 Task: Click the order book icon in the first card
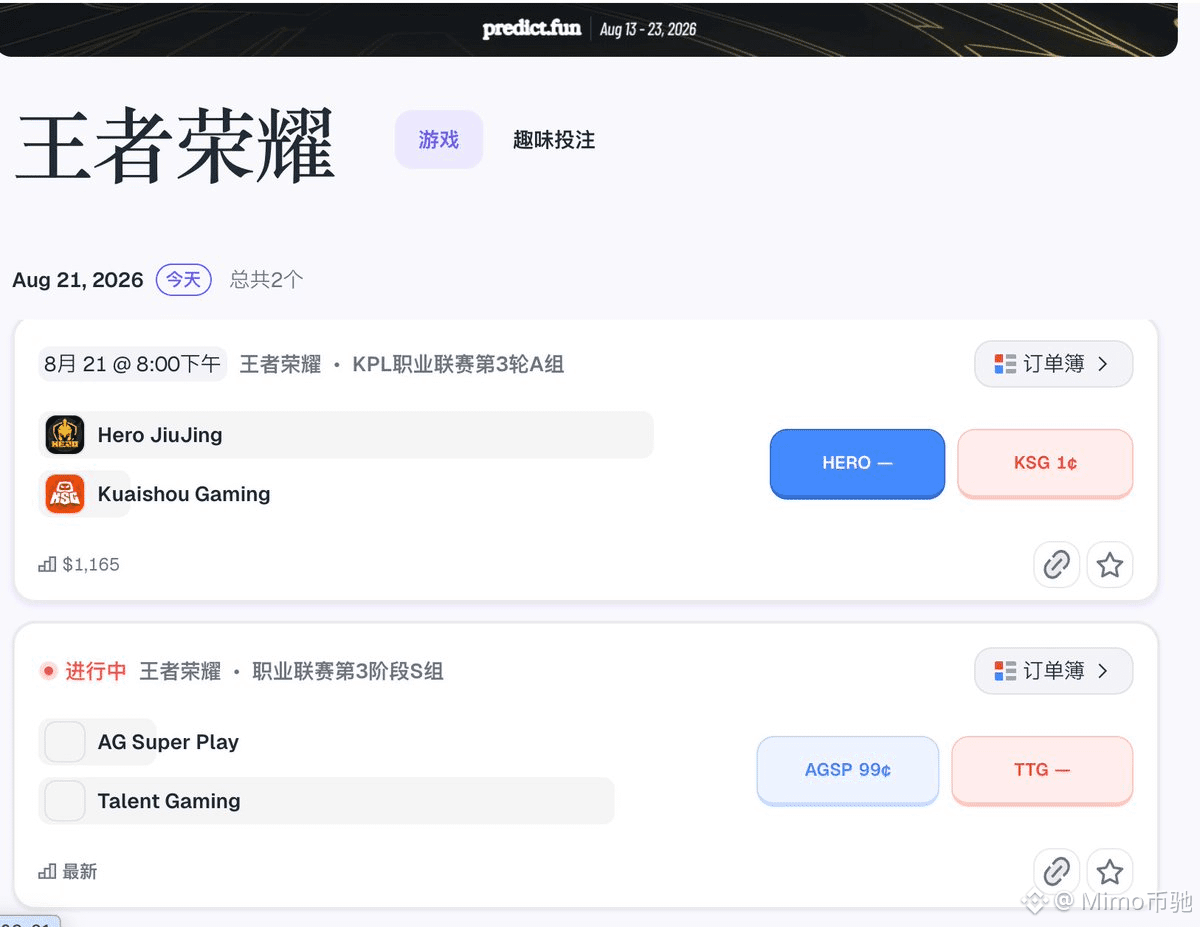pos(1005,364)
